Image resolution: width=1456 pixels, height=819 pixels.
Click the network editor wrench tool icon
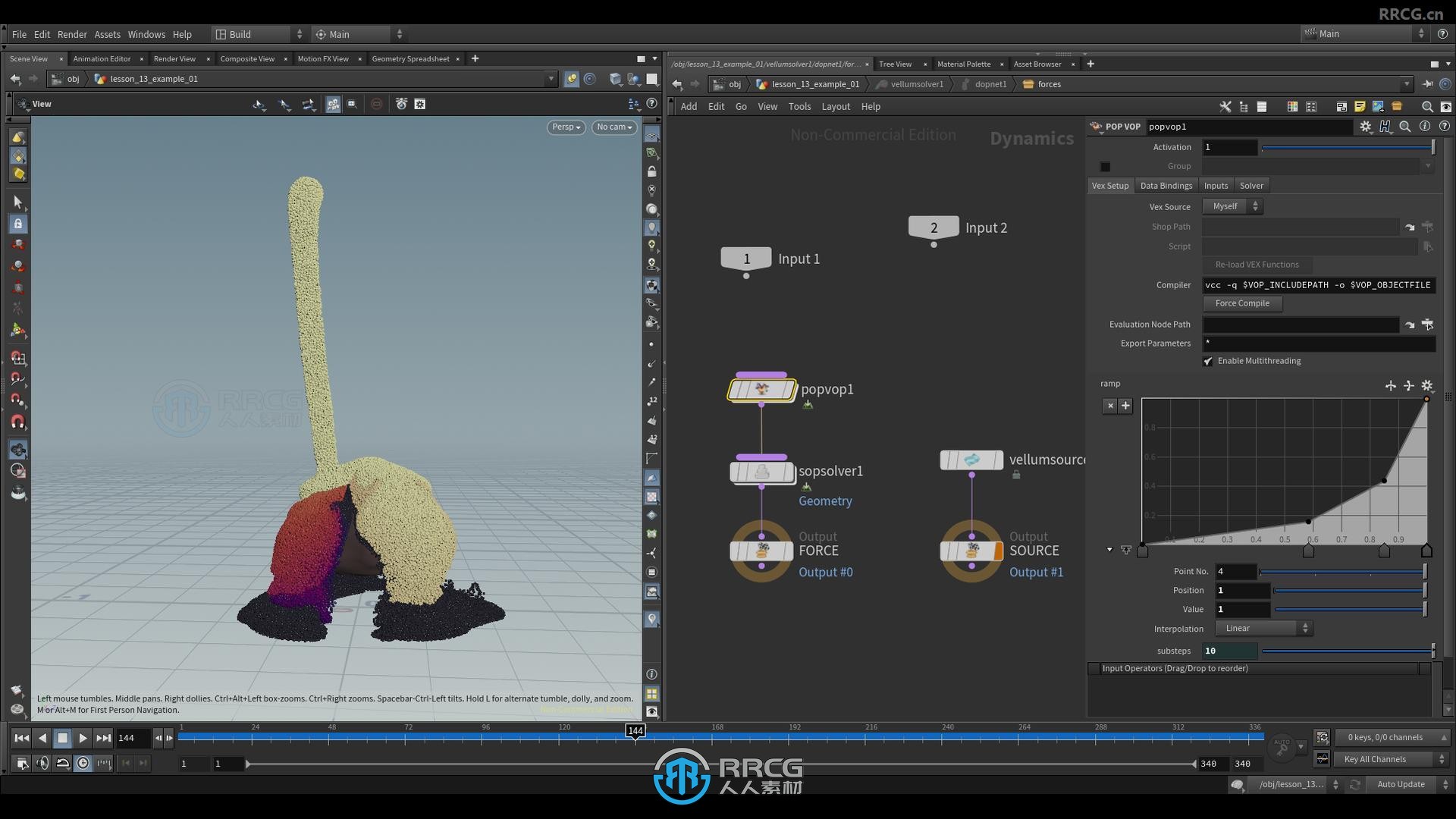[1225, 107]
